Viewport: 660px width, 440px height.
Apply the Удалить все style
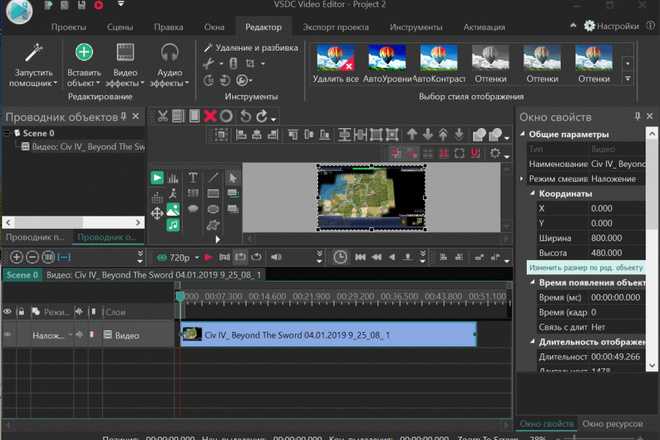click(335, 64)
